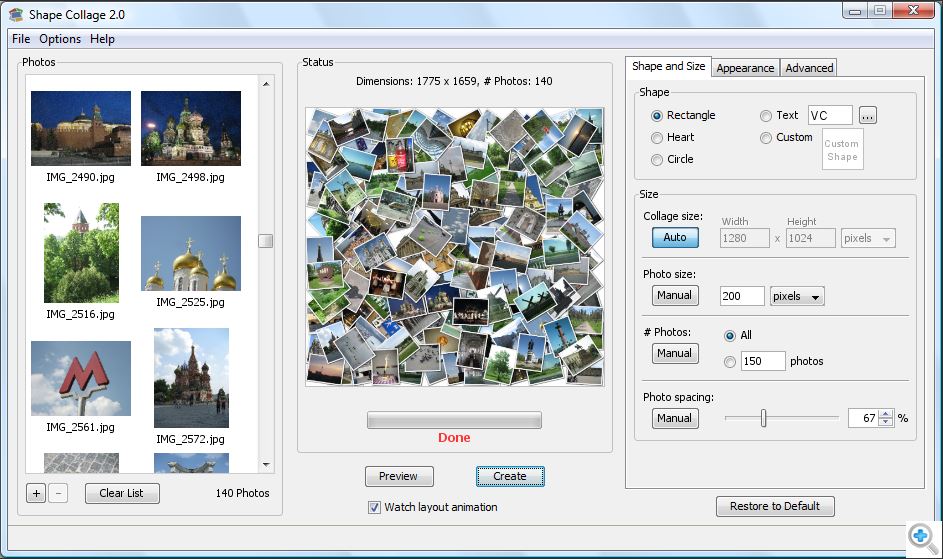Click the Manual button for # Photos
This screenshot has height=559, width=943.
(675, 353)
